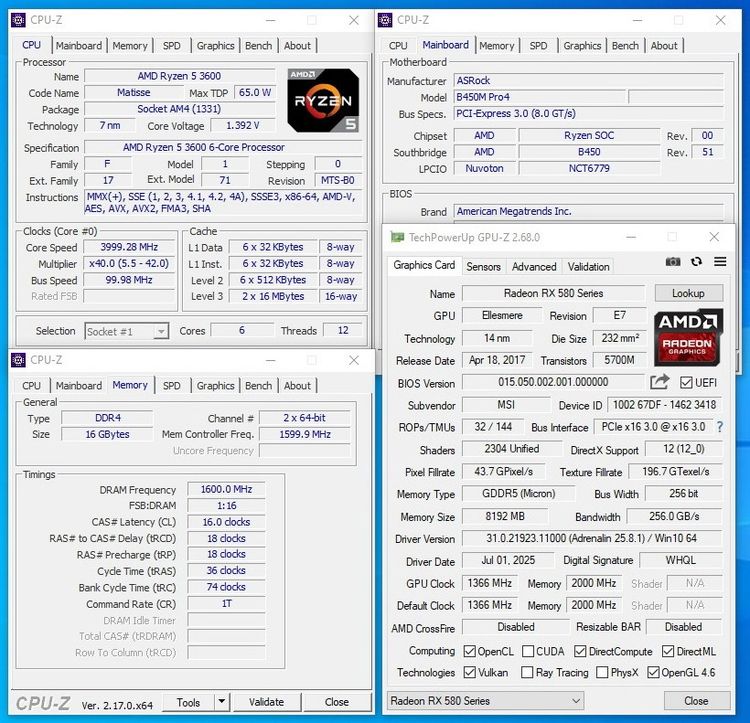Viewport: 750px width, 723px height.
Task: Open Graphics tab in Mainboard window
Action: (582, 46)
